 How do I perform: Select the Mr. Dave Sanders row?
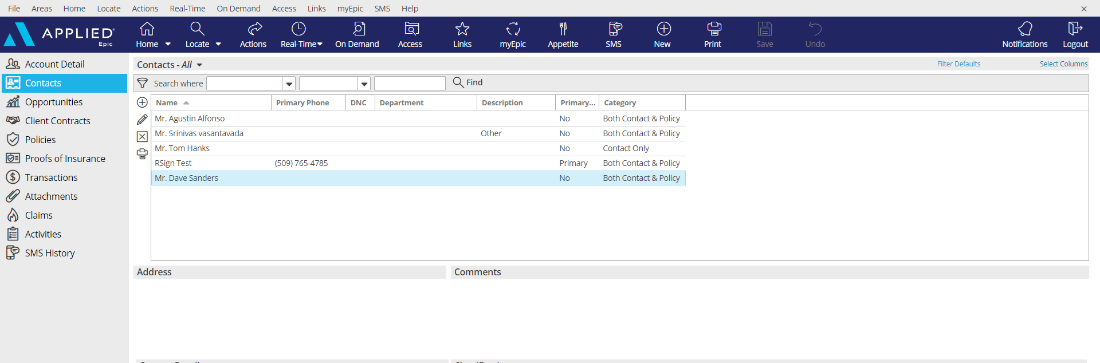tap(418, 178)
